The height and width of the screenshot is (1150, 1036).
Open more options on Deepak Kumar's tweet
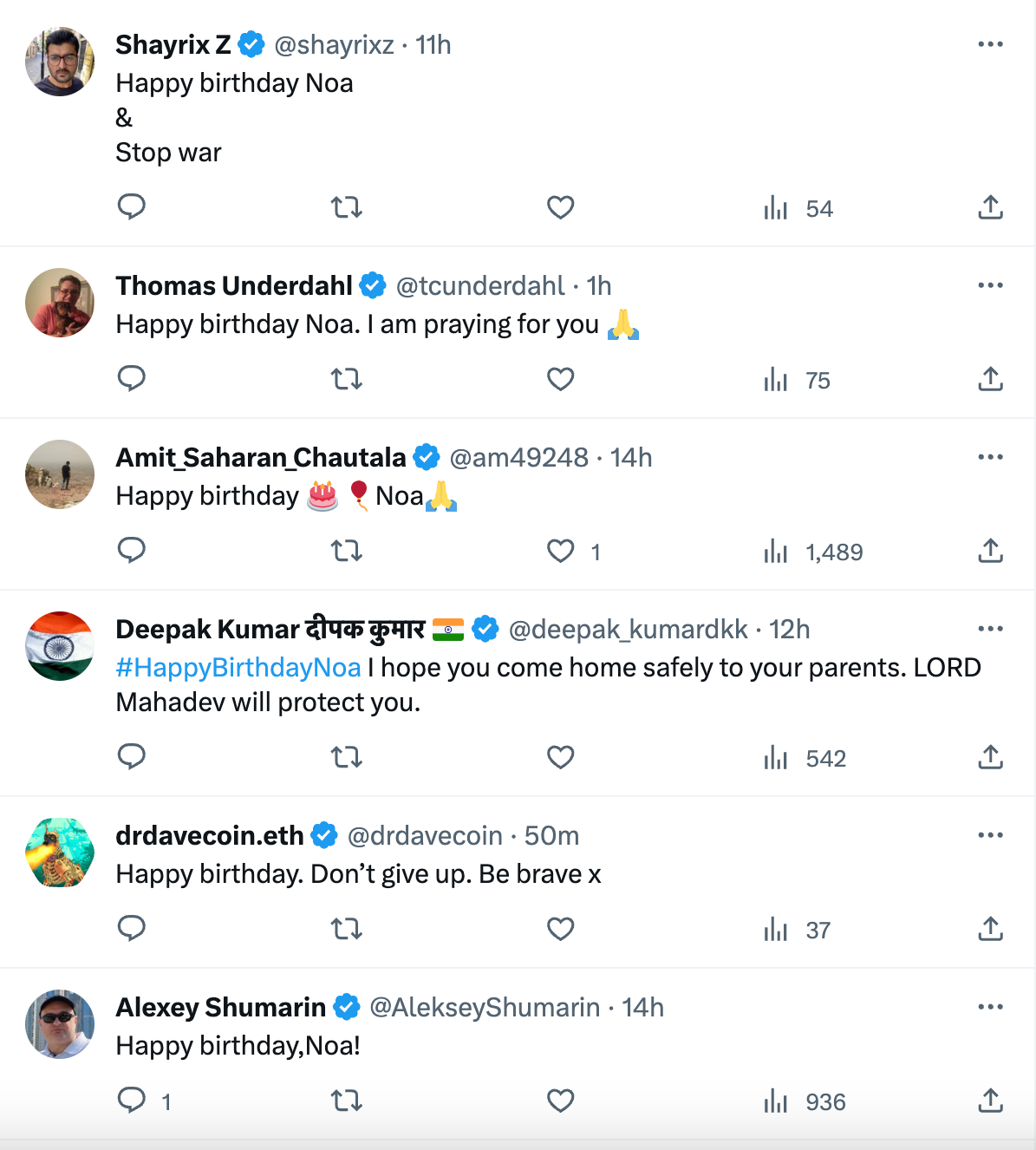point(990,629)
